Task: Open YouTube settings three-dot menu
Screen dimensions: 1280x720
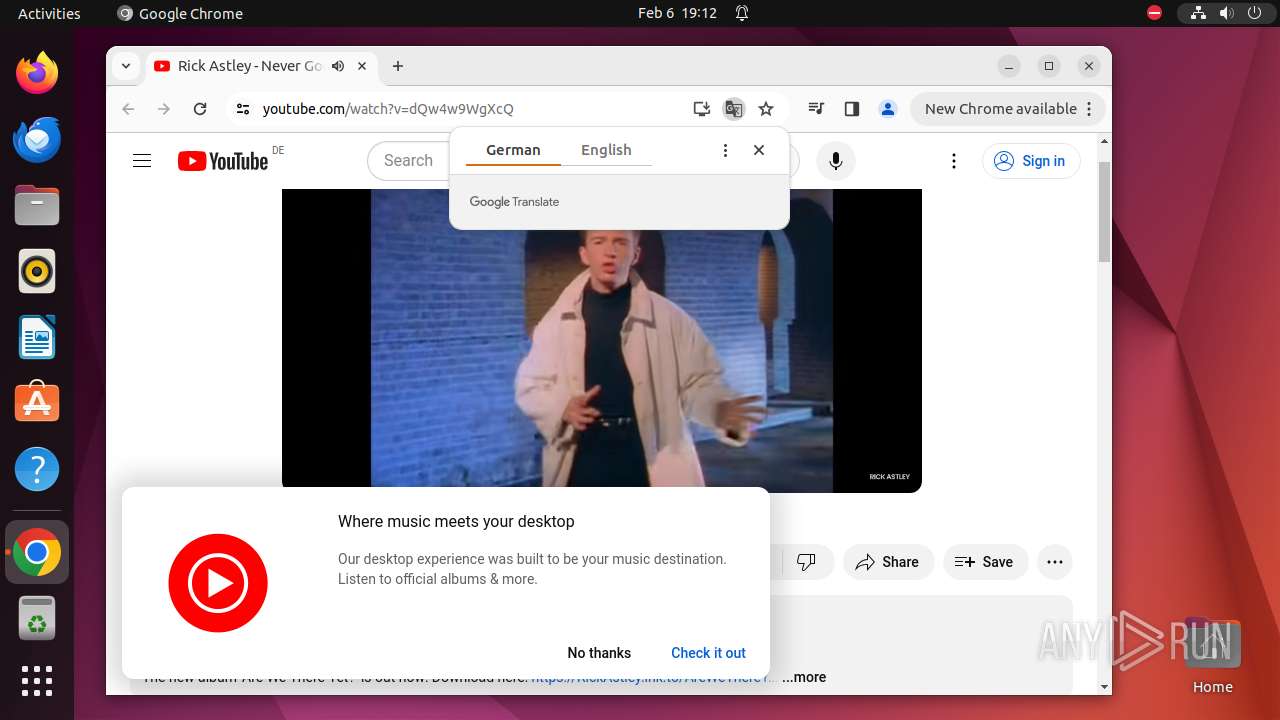Action: pos(954,161)
